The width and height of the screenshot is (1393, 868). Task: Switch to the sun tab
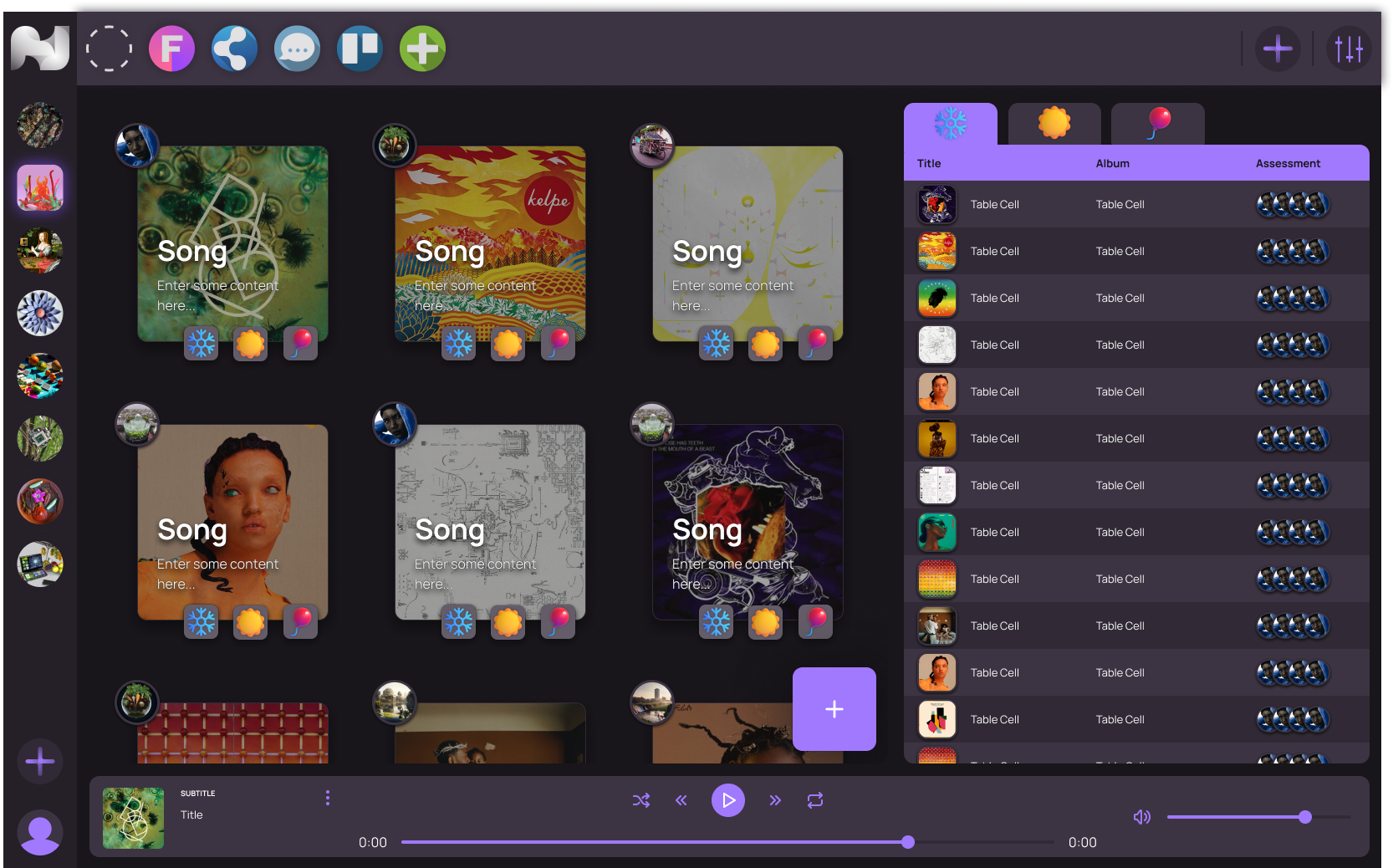pos(1054,124)
